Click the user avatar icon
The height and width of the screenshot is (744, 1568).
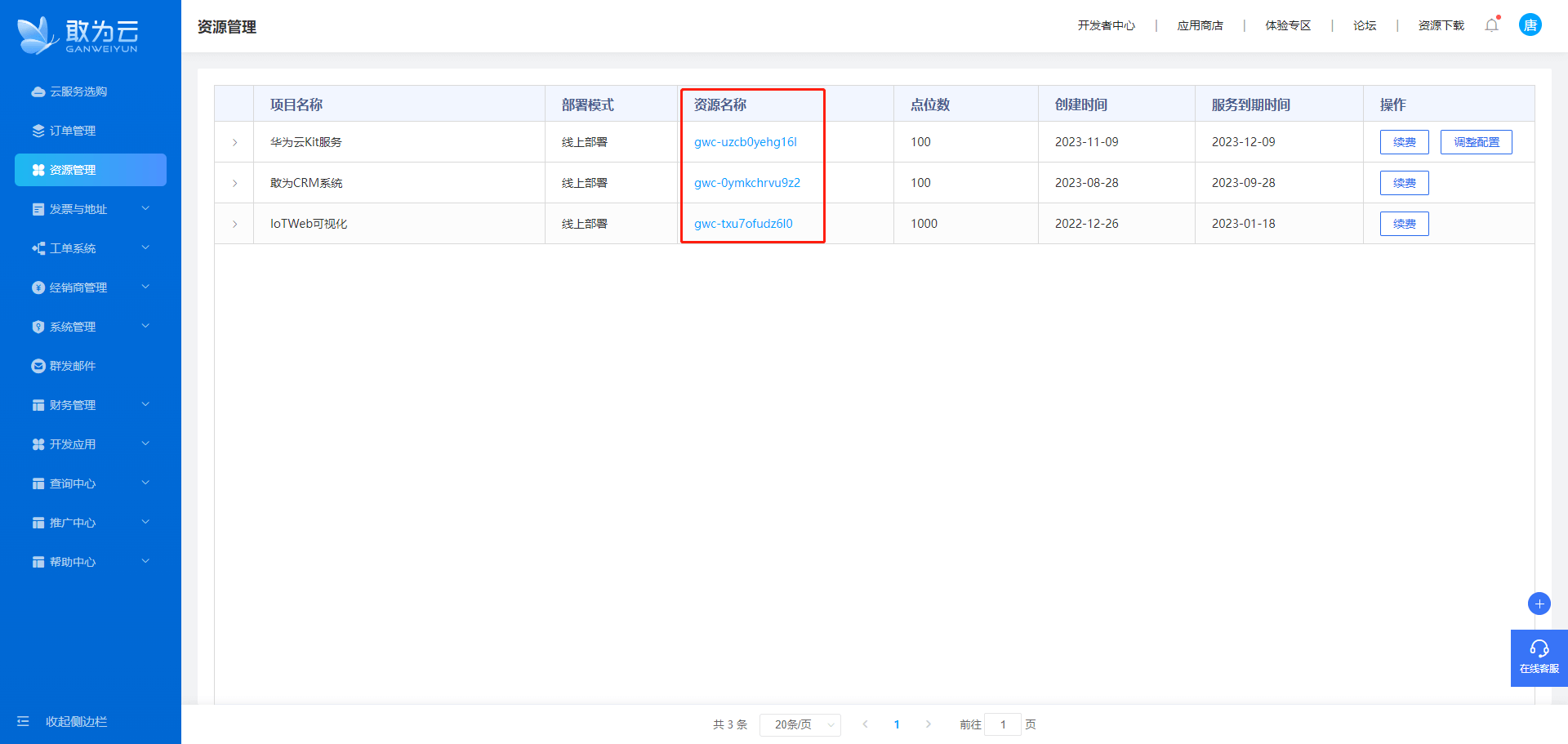coord(1530,25)
